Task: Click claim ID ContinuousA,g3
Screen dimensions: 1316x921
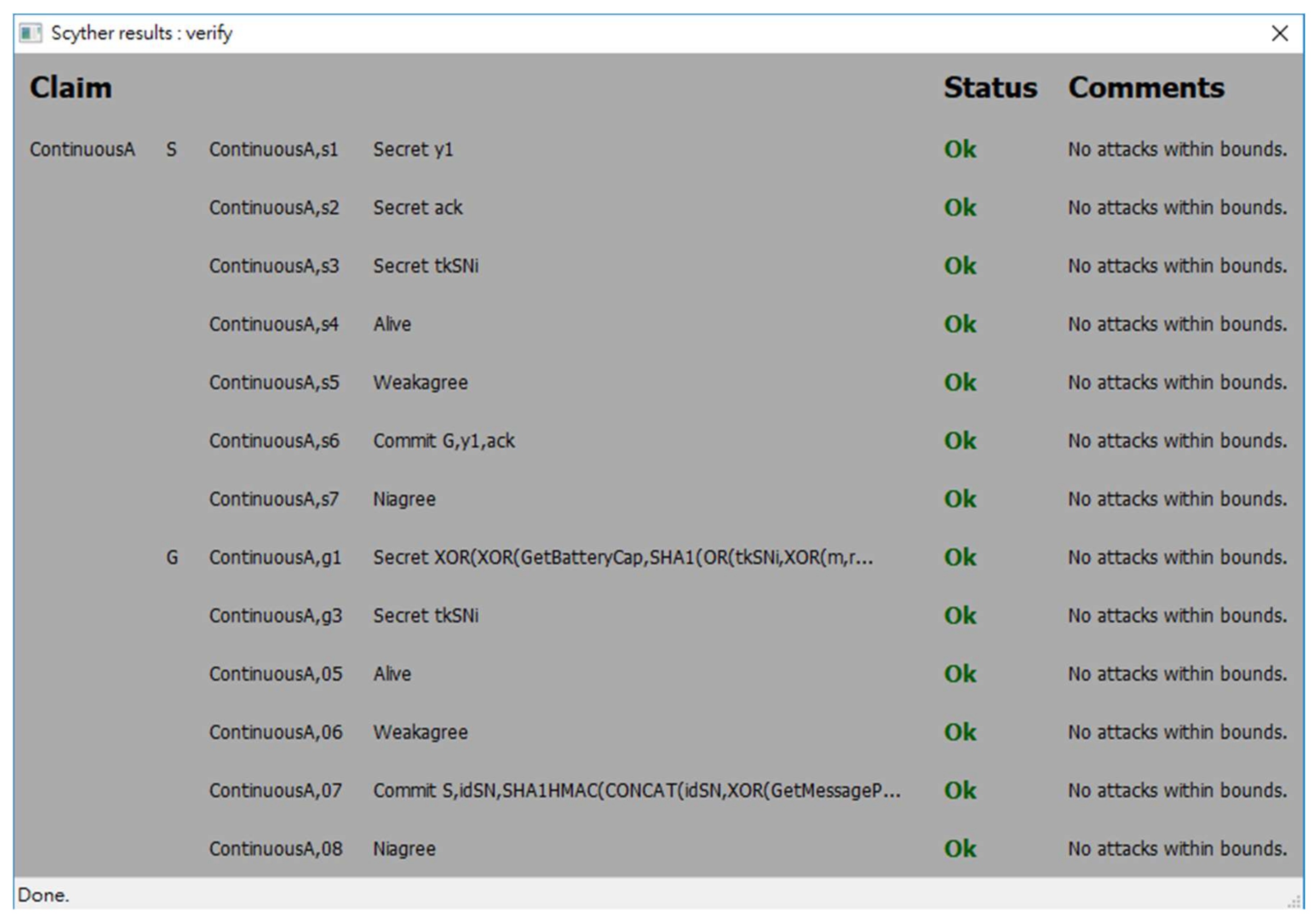Action: point(275,616)
